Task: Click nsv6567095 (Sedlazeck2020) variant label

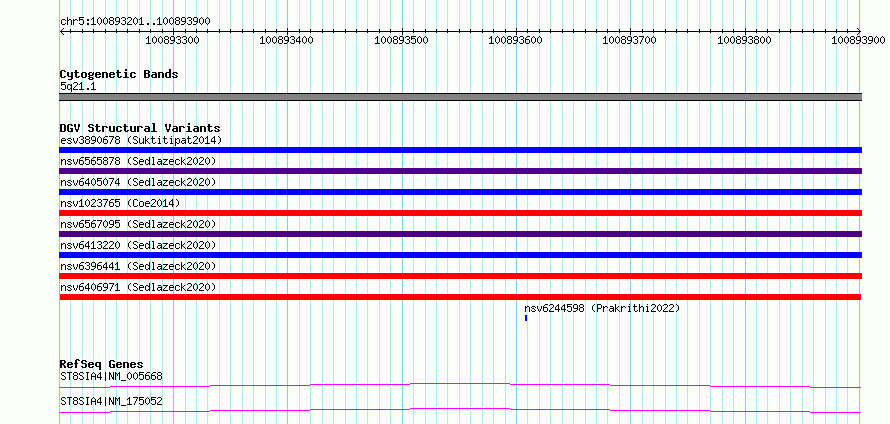Action: pos(138,224)
